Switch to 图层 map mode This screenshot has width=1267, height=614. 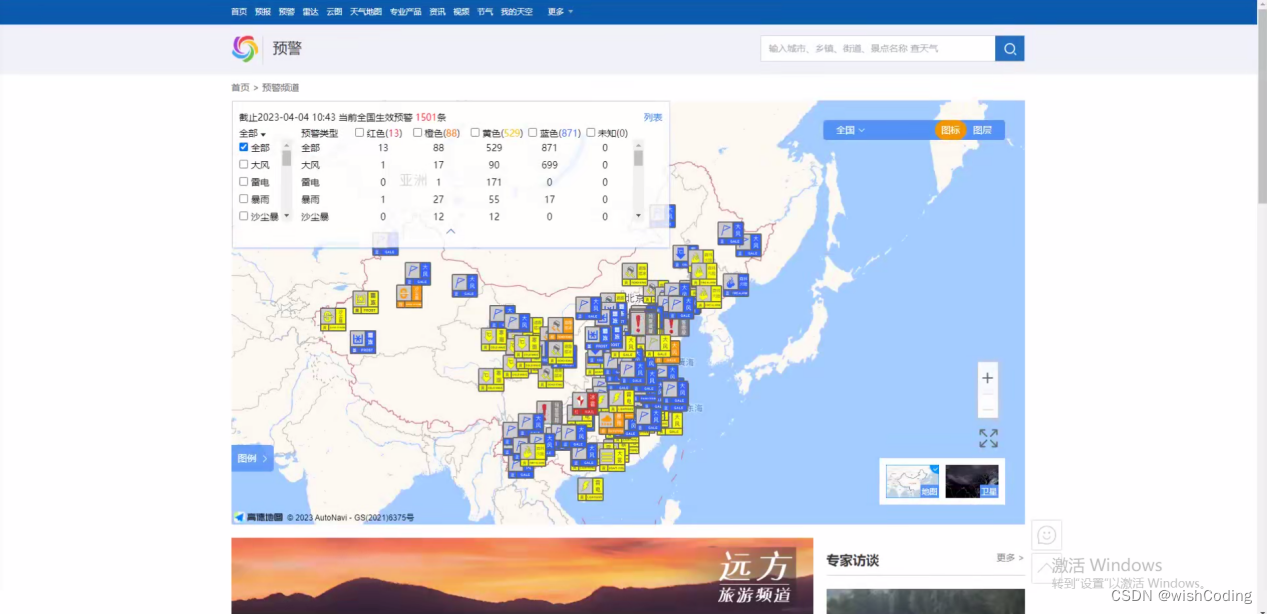click(983, 130)
